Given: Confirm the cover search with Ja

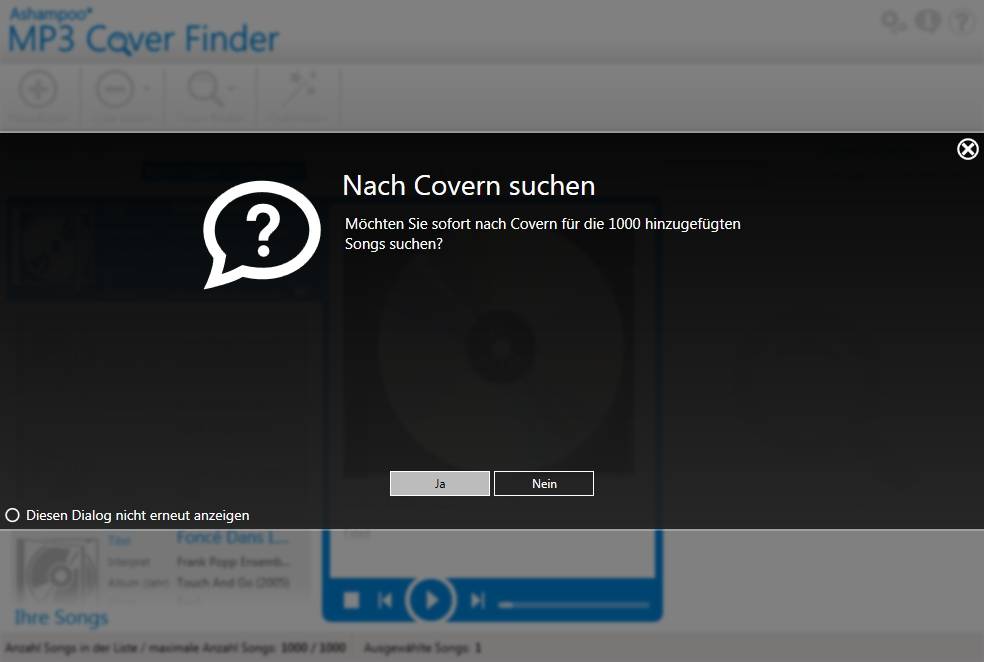Looking at the screenshot, I should tap(439, 483).
